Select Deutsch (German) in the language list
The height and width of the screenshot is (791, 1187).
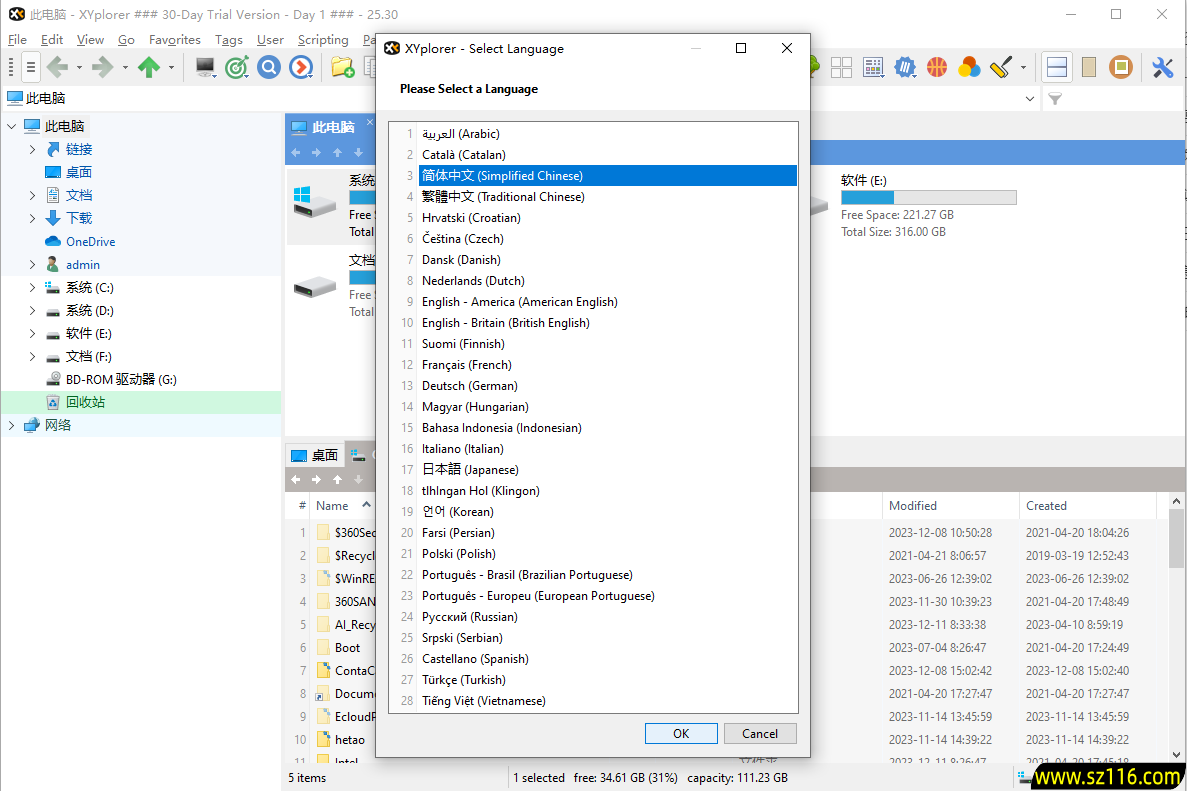tap(469, 386)
